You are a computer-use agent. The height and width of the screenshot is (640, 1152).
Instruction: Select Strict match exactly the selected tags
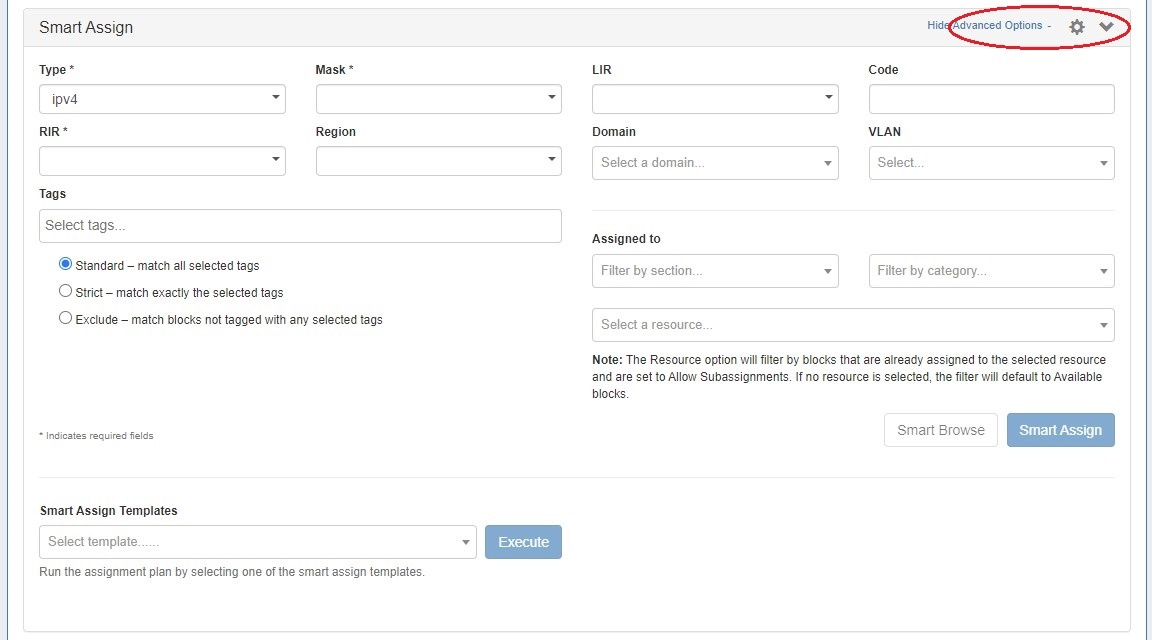pos(66,292)
